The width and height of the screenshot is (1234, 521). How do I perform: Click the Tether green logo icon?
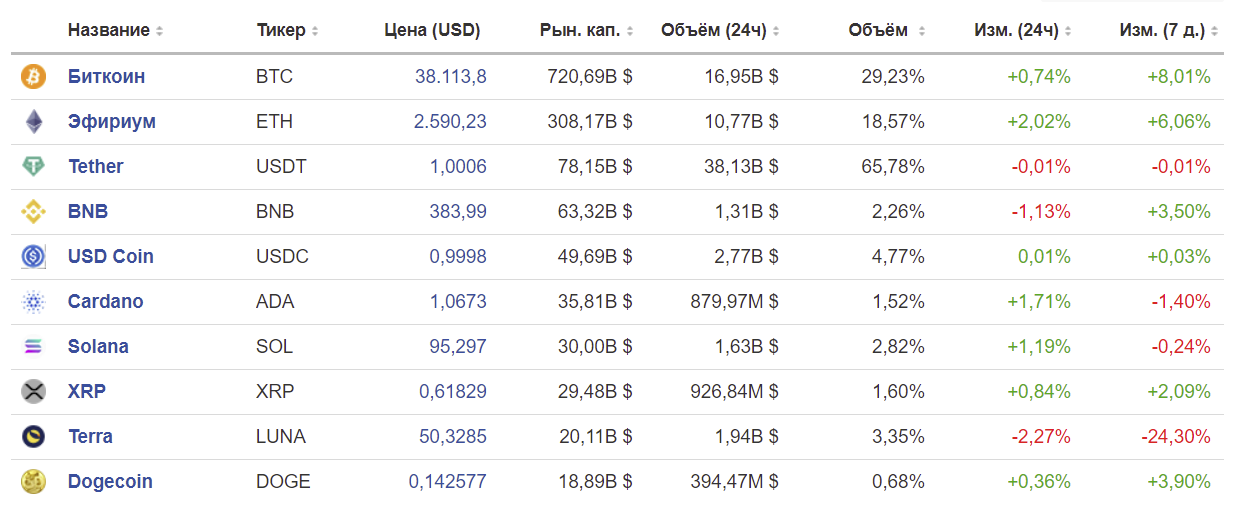coord(34,166)
